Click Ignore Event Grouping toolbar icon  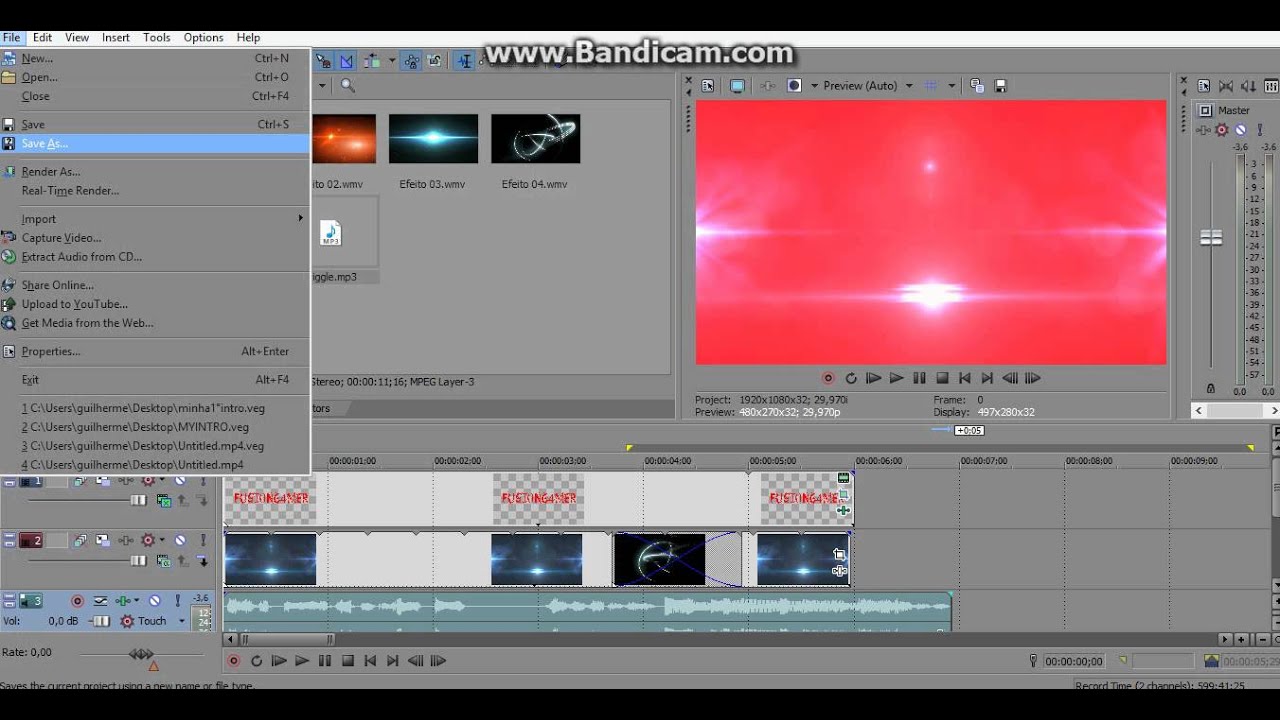[x=435, y=61]
